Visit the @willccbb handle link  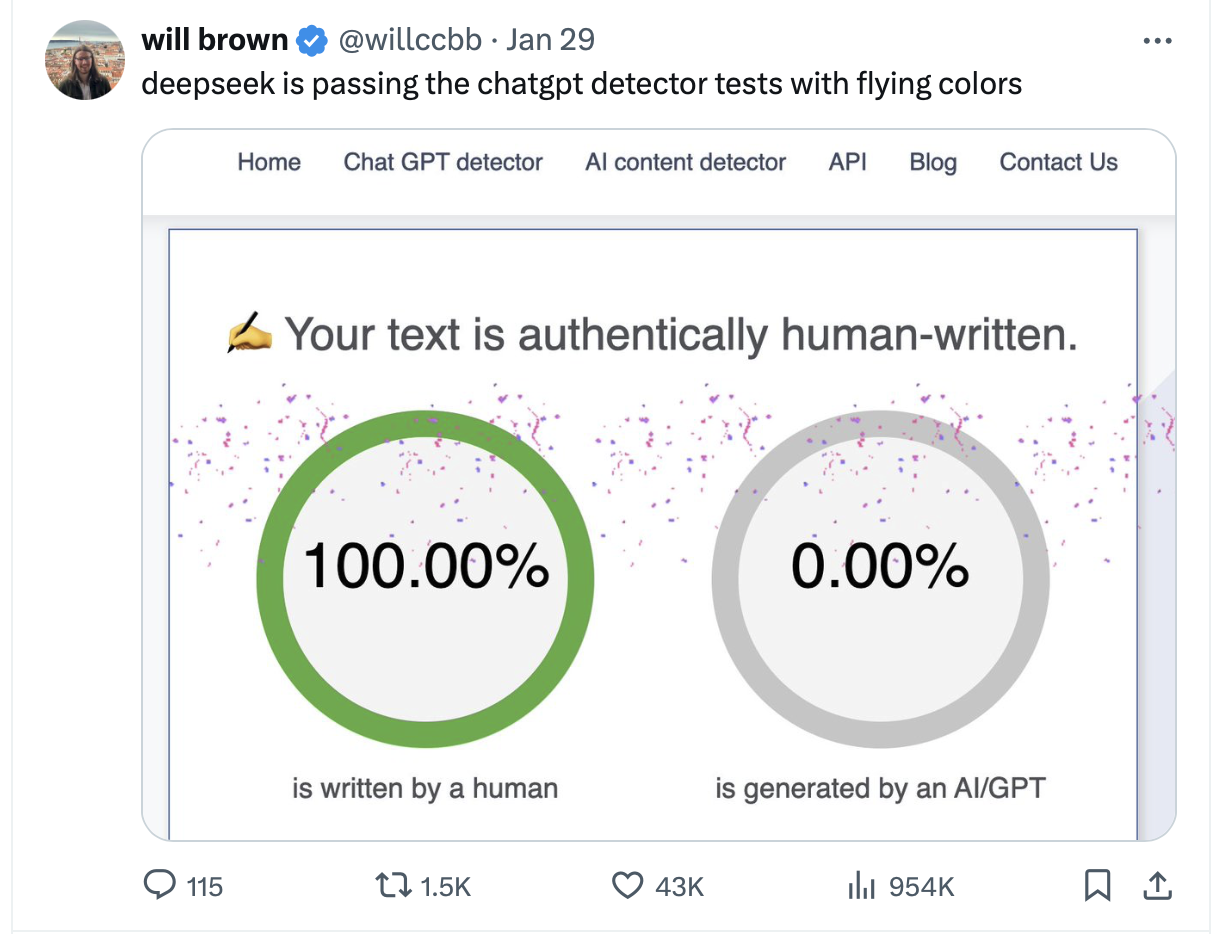pyautogui.click(x=410, y=41)
